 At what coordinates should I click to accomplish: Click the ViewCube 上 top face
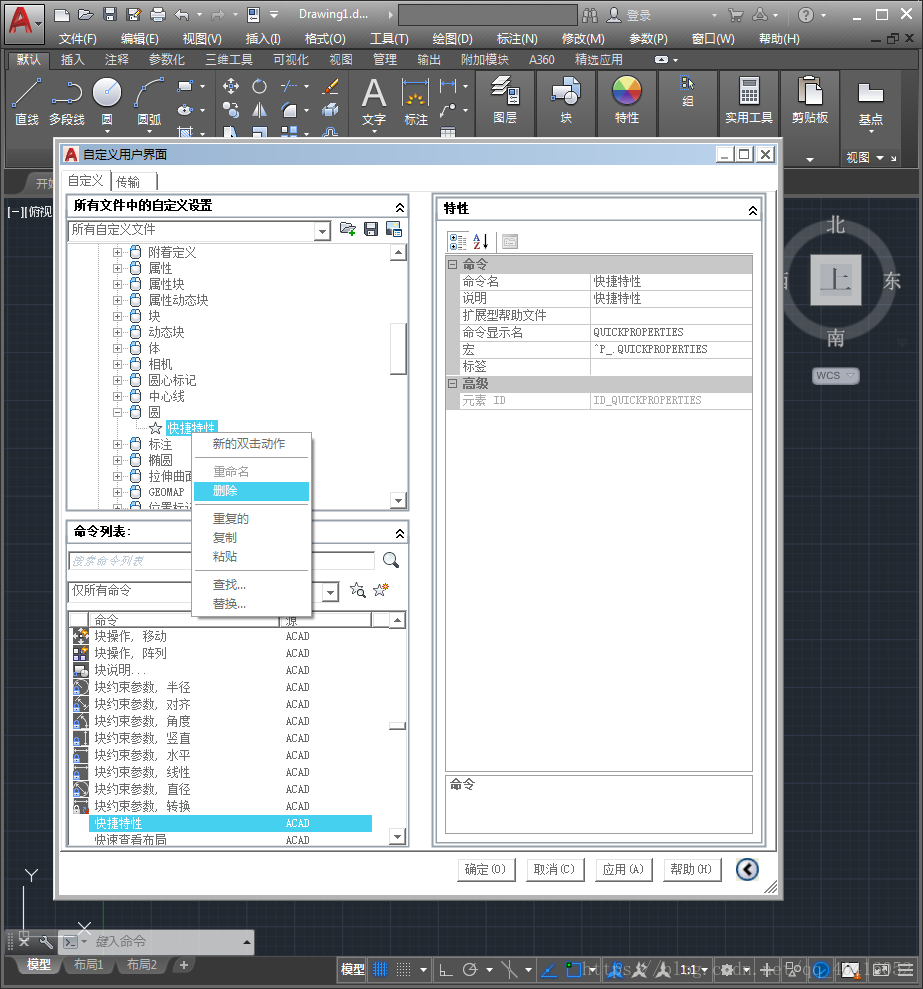tap(835, 279)
